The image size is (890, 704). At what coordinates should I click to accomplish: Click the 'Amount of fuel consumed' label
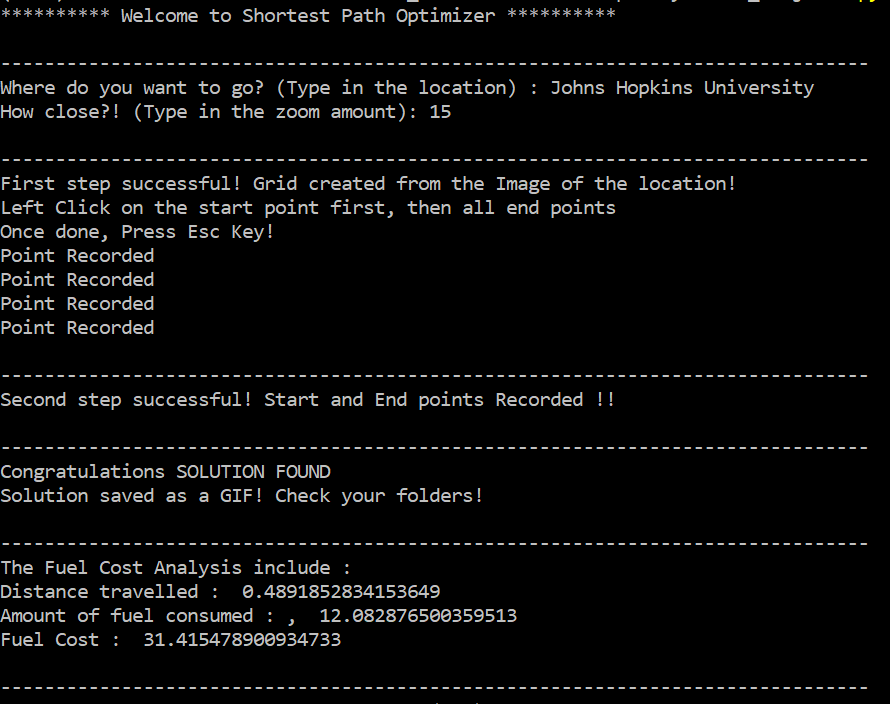point(127,615)
